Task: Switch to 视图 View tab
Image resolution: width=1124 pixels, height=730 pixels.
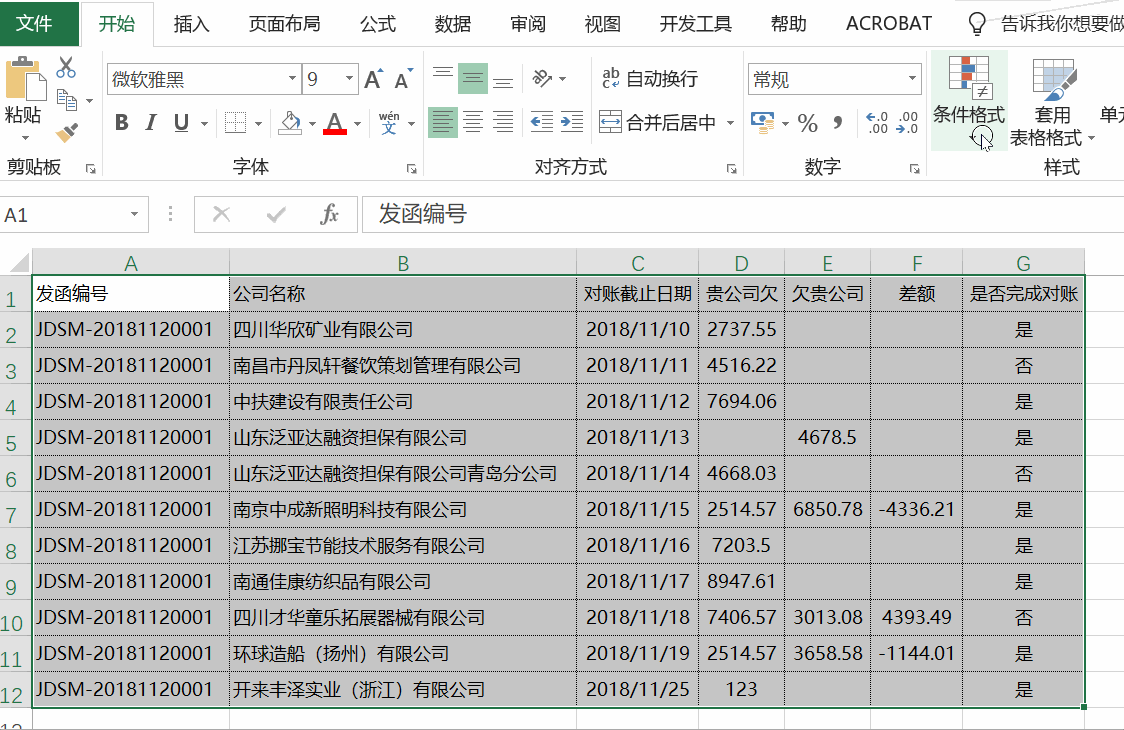Action: coord(602,24)
